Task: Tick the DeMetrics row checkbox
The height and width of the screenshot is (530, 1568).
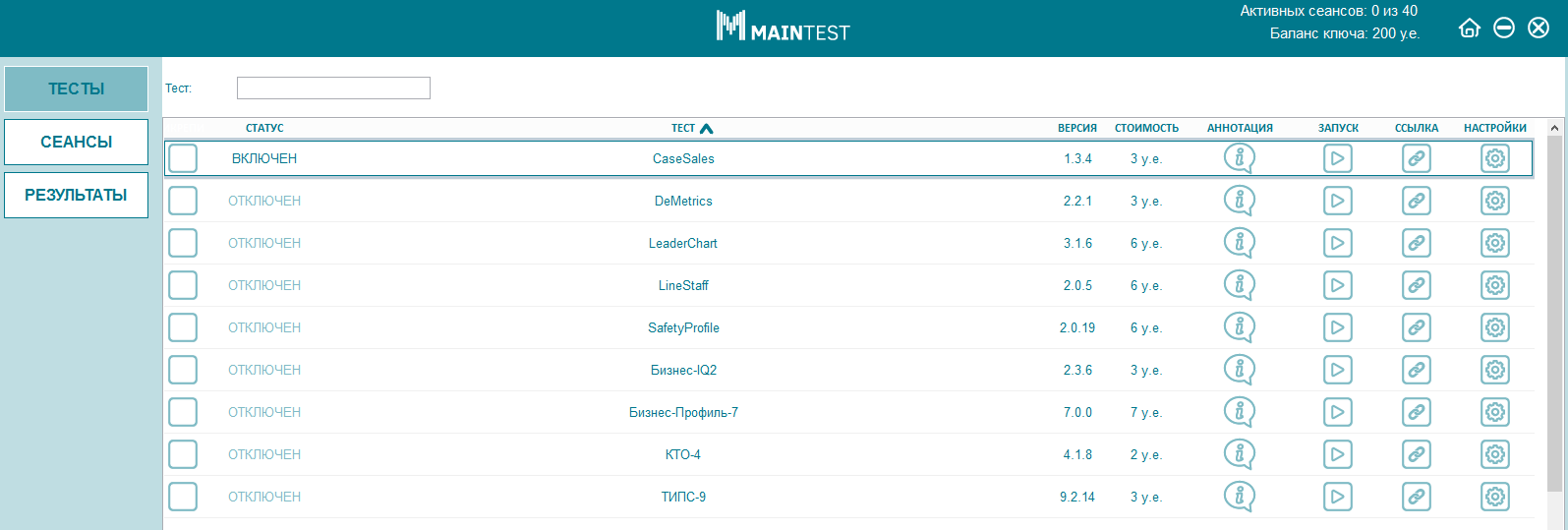Action: pyautogui.click(x=183, y=201)
